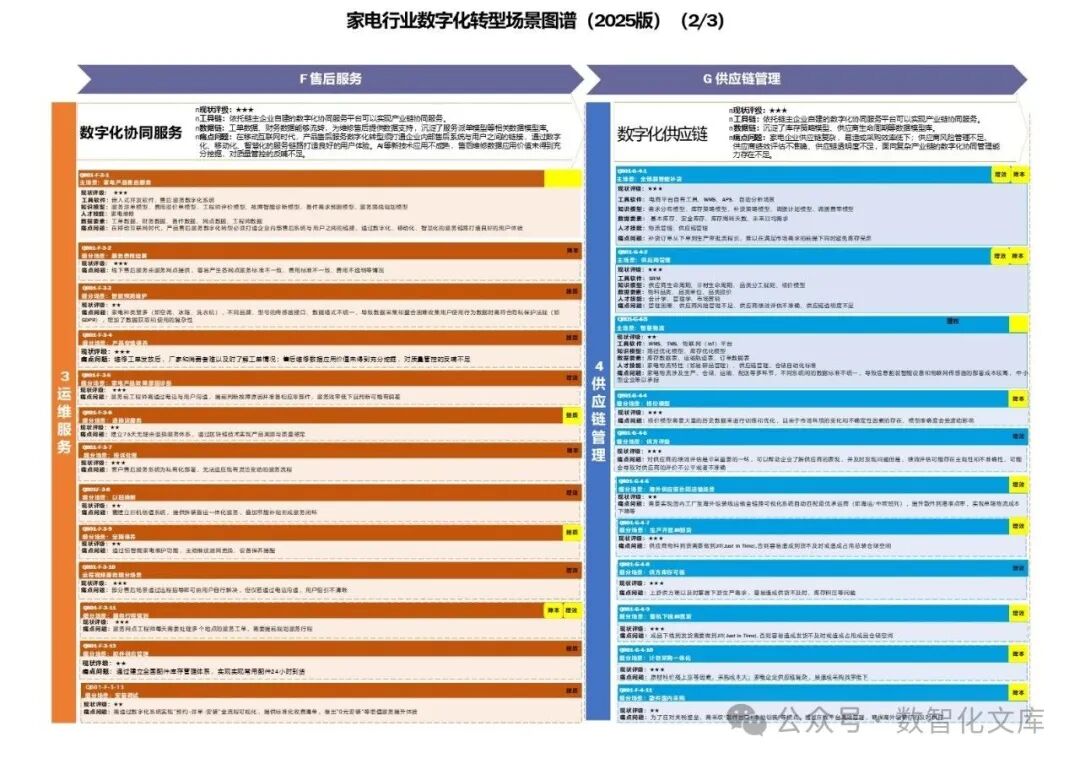This screenshot has height=764, width=1080.
Task: Click the 通过建立全面配件库存管理体系 text
Action: [194, 671]
